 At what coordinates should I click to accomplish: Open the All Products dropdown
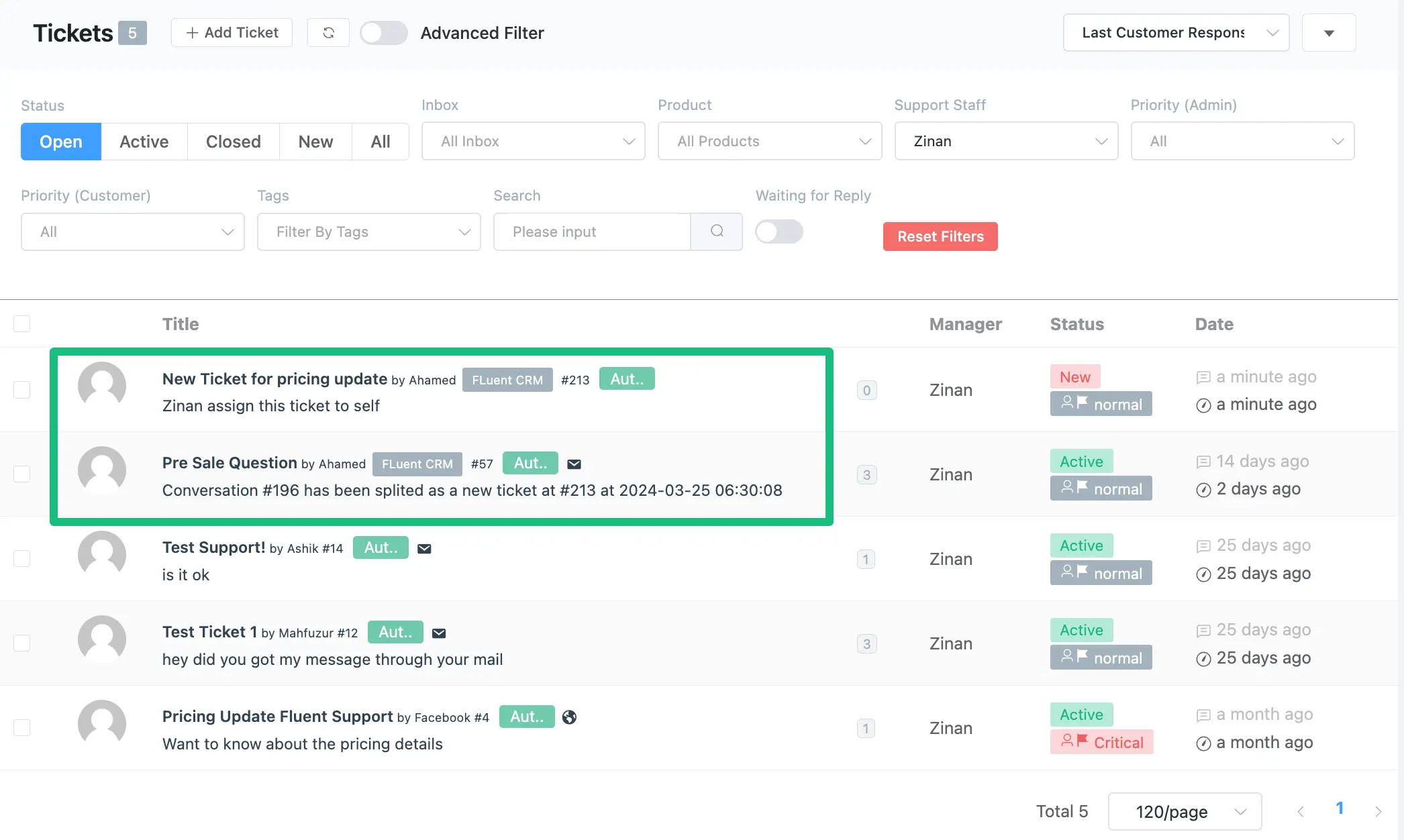(x=770, y=141)
